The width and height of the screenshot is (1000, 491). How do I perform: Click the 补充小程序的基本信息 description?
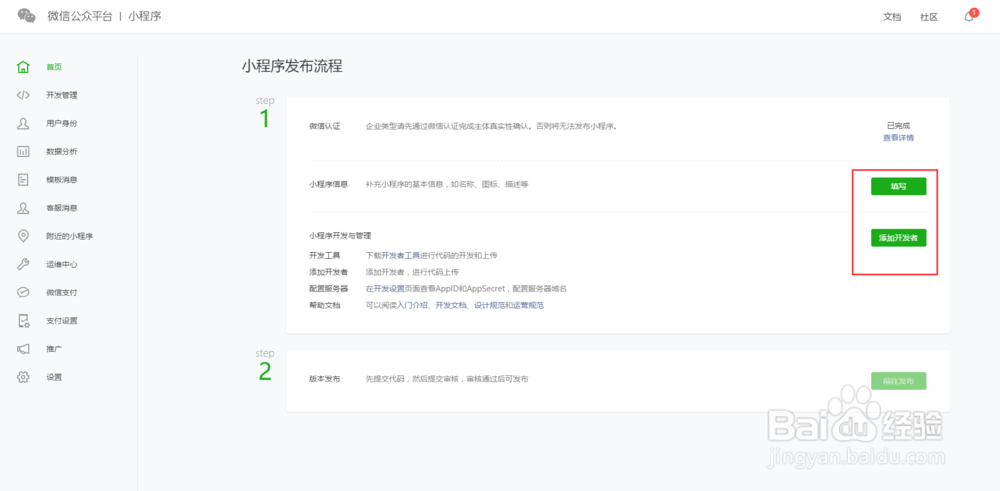pos(447,184)
